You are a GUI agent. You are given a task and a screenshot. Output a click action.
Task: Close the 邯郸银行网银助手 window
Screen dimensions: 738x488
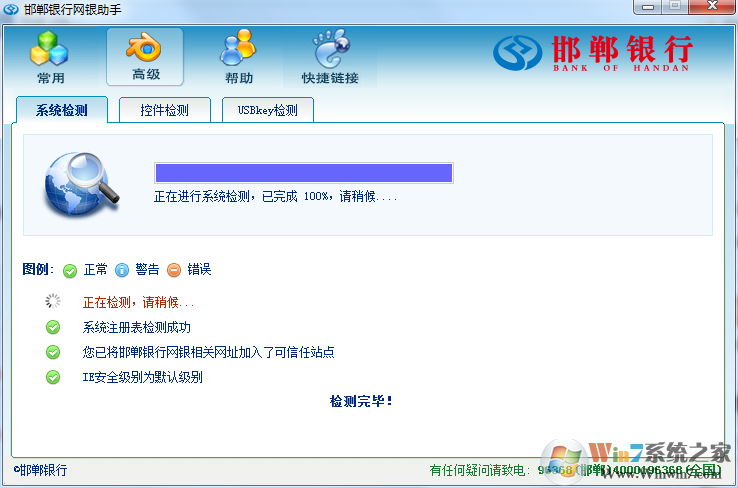[712, 6]
